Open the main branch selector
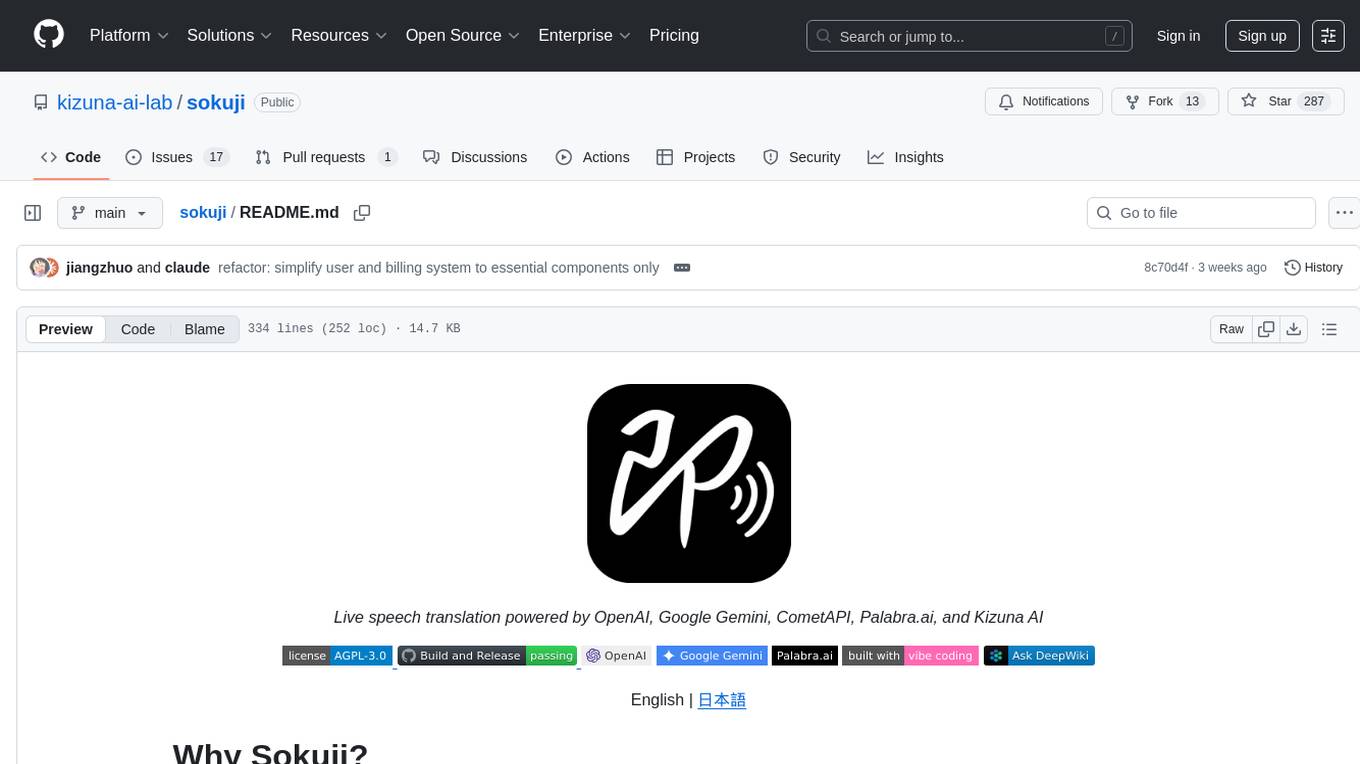Screen dimensions: 1360x764 (110, 213)
